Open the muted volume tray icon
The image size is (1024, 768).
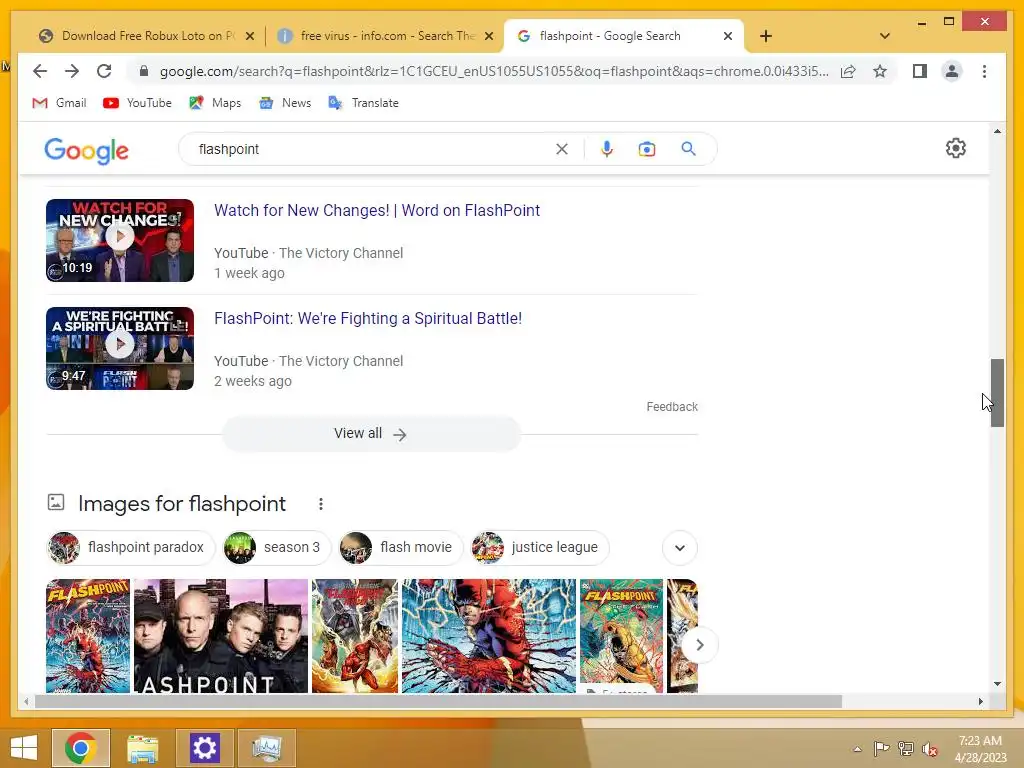[930, 749]
